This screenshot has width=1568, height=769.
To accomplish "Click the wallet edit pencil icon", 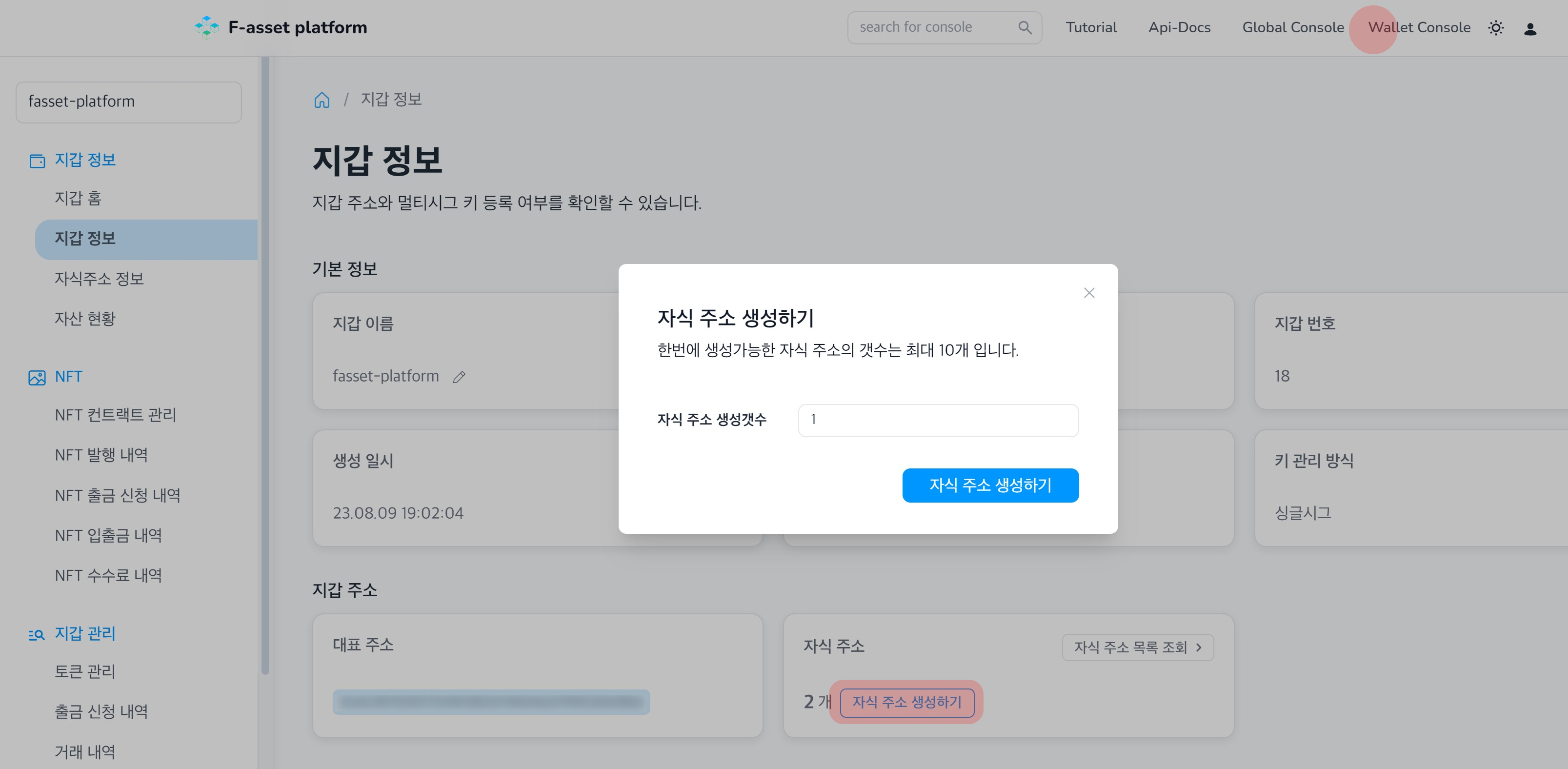I will pyautogui.click(x=461, y=376).
